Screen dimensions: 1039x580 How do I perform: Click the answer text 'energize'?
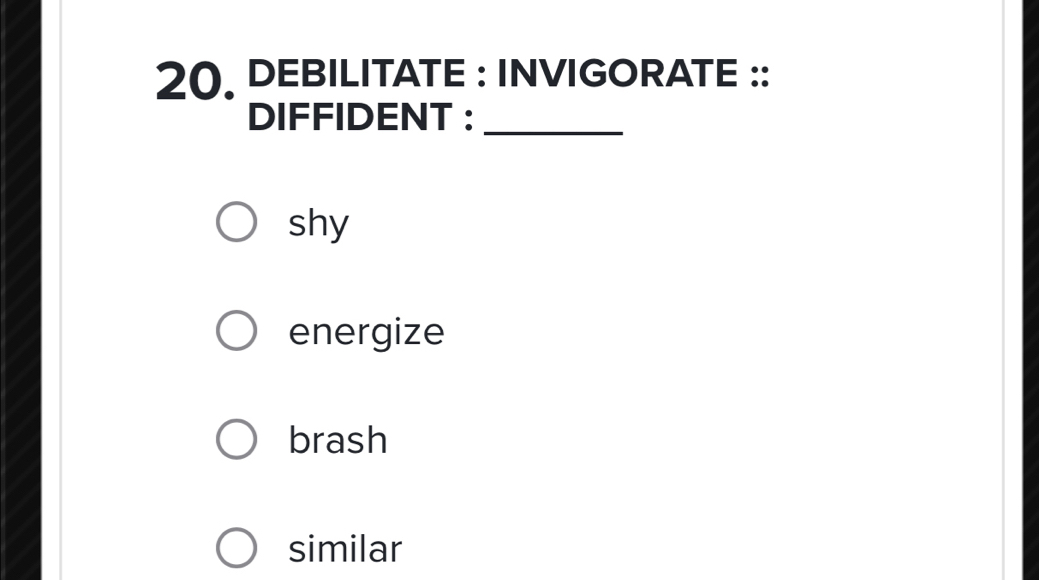(x=366, y=332)
